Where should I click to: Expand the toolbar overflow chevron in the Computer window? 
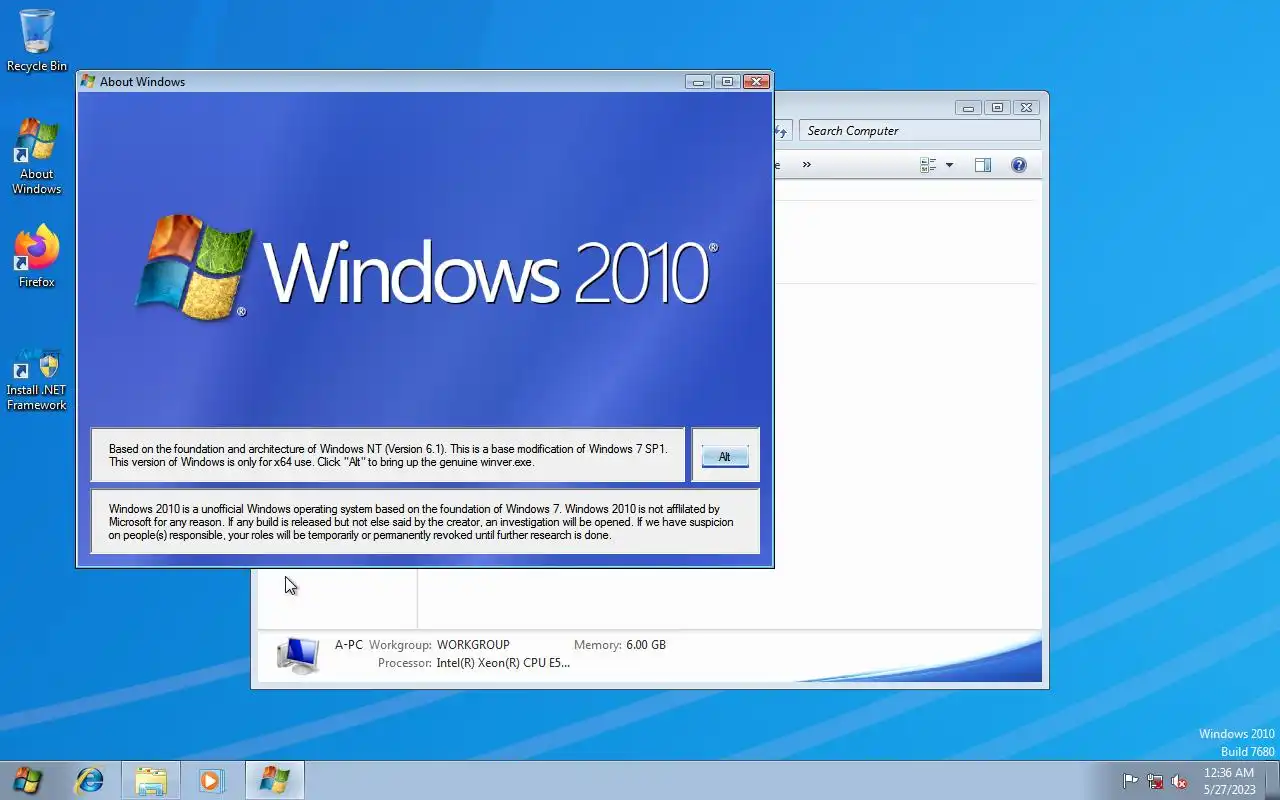(x=807, y=165)
